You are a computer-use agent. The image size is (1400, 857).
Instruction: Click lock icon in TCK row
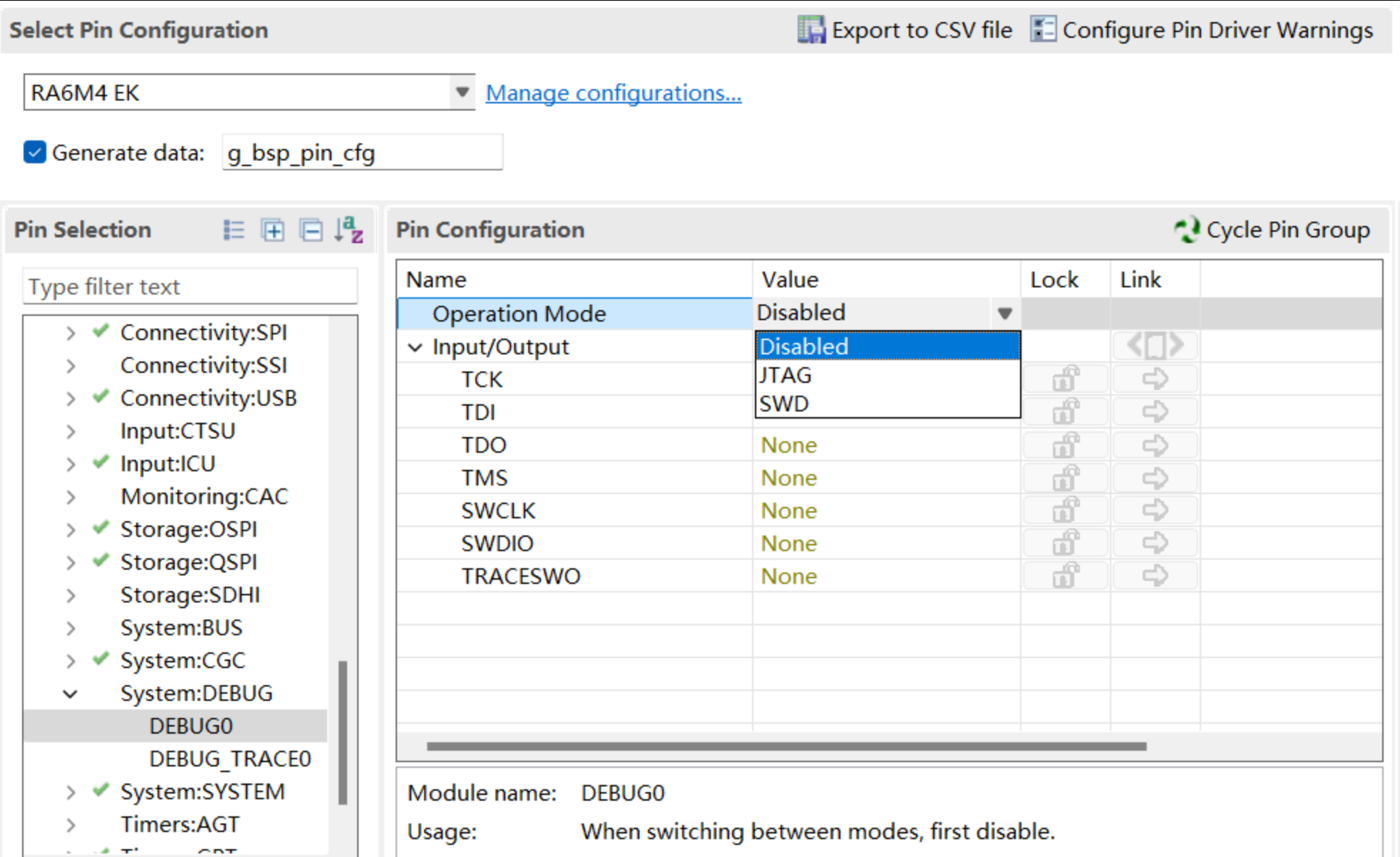tap(1066, 379)
